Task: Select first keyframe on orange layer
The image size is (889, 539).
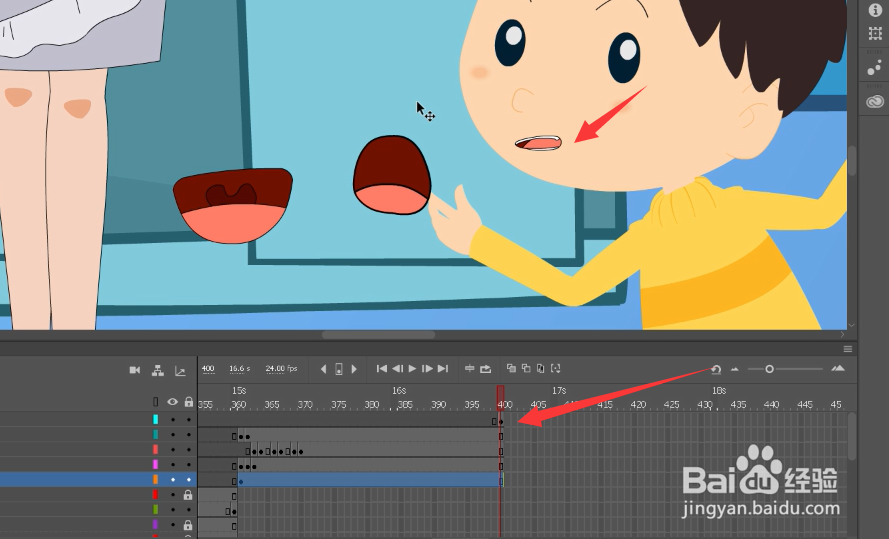Action: click(x=241, y=481)
